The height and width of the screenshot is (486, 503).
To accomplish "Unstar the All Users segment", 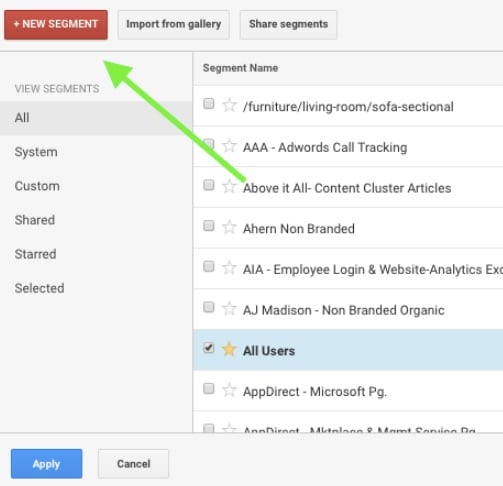I will pos(229,349).
